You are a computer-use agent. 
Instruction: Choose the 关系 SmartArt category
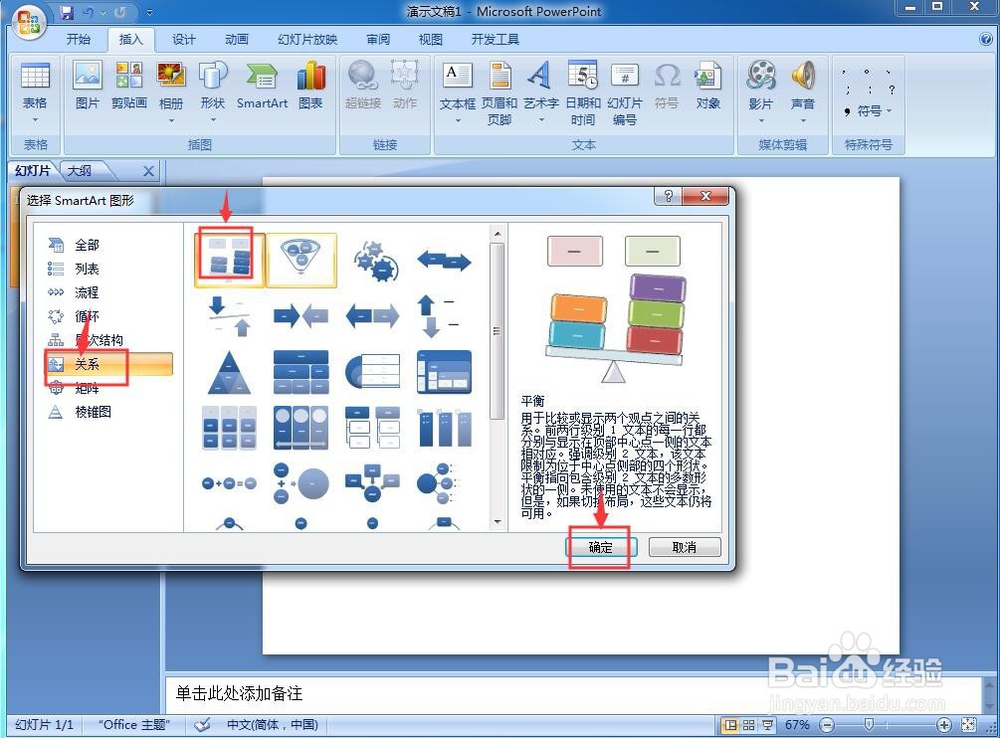point(108,364)
